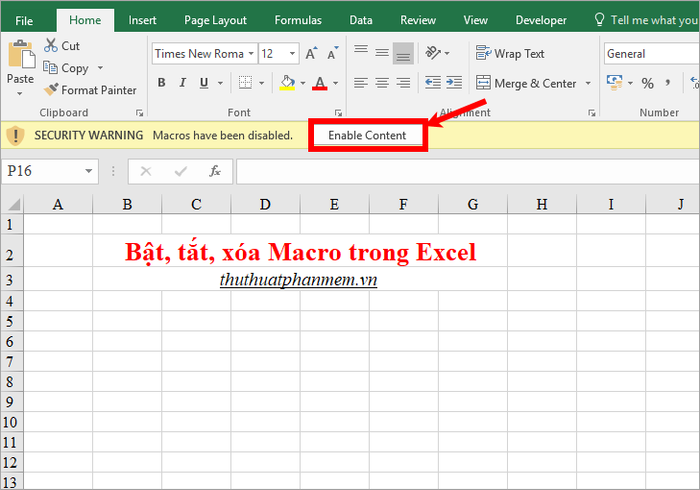The width and height of the screenshot is (700, 490).
Task: Toggle Underline formatting
Action: (x=204, y=83)
